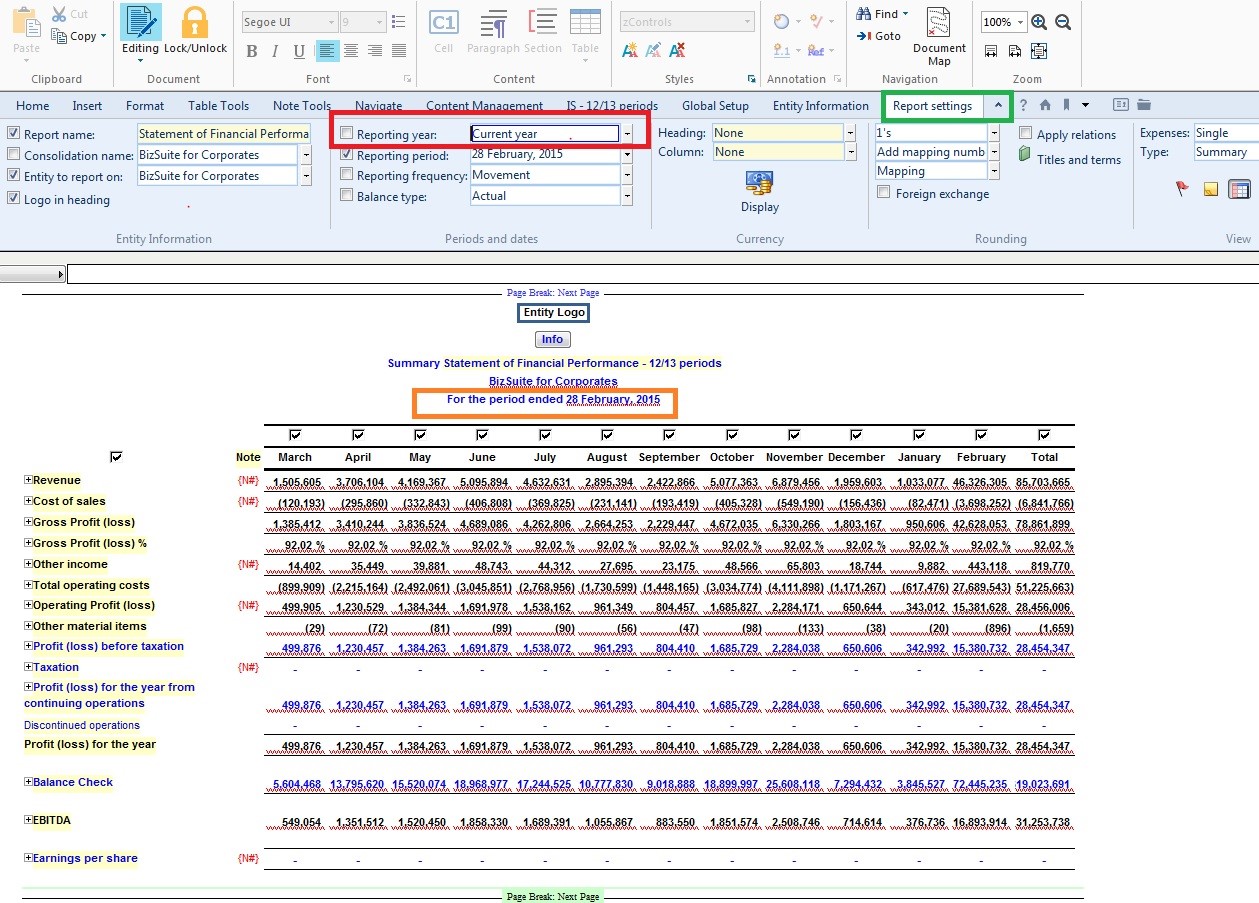
Task: Open the Reporting frequency dropdown arrow
Action: tap(627, 175)
